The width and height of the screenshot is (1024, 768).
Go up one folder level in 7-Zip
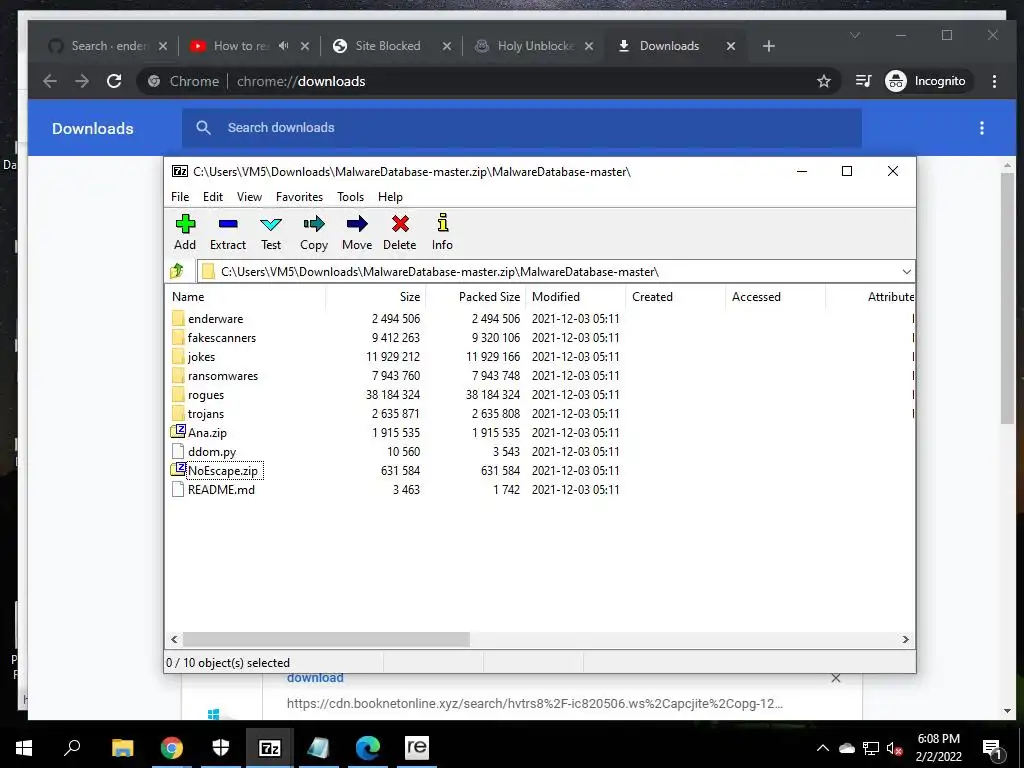[x=177, y=271]
